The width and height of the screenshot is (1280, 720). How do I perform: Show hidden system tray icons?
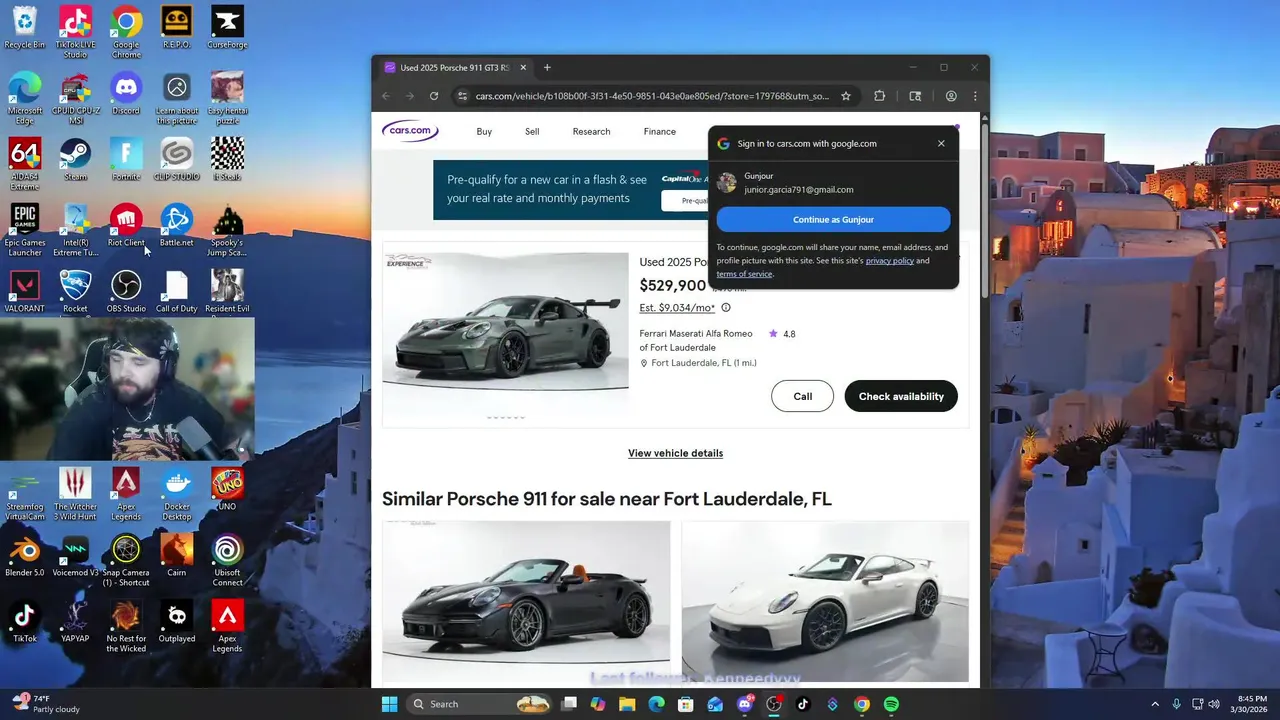1155,704
